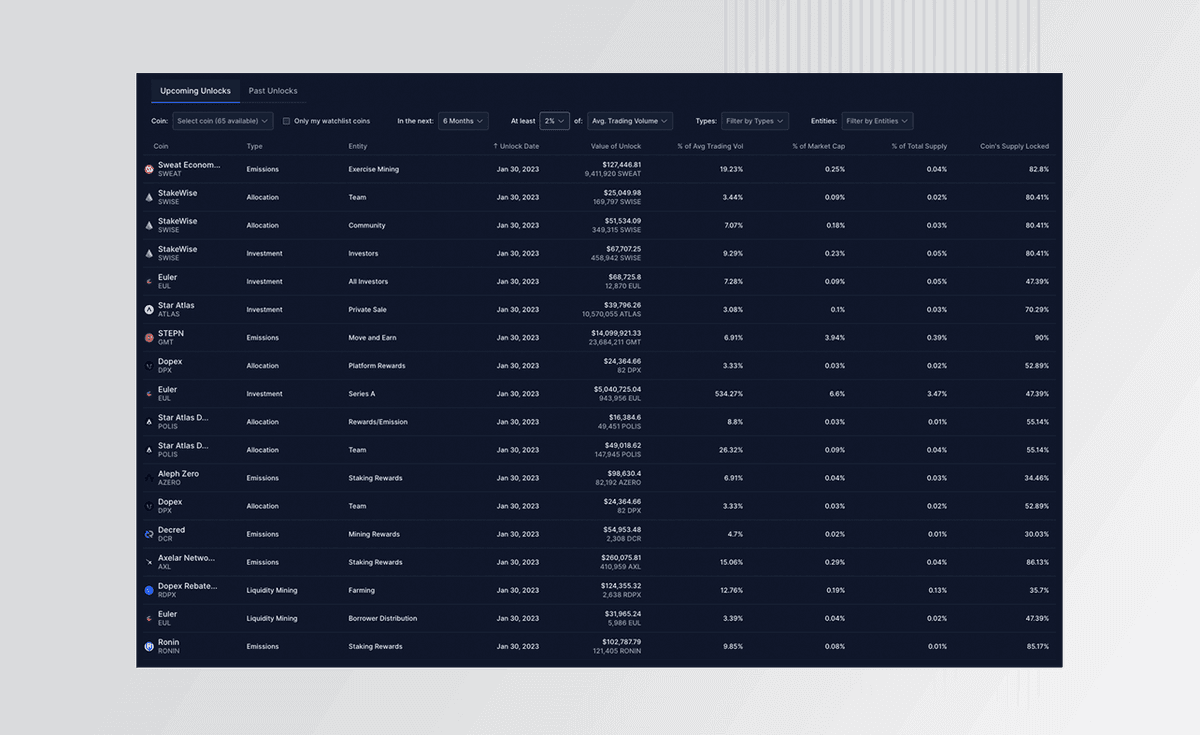Switch to the Past Unlocks tab

272,90
